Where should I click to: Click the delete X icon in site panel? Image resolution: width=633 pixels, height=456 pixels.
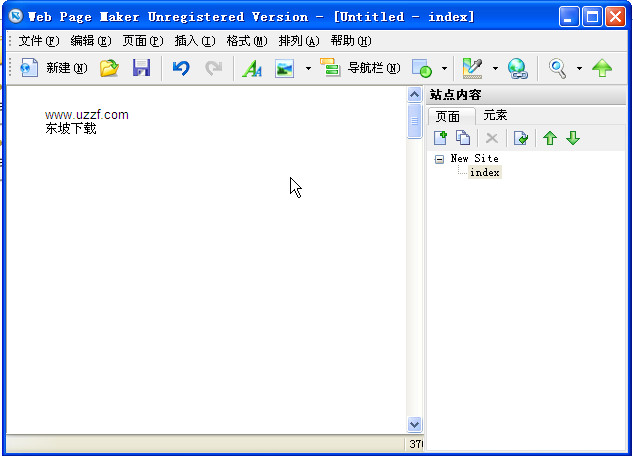coord(492,138)
